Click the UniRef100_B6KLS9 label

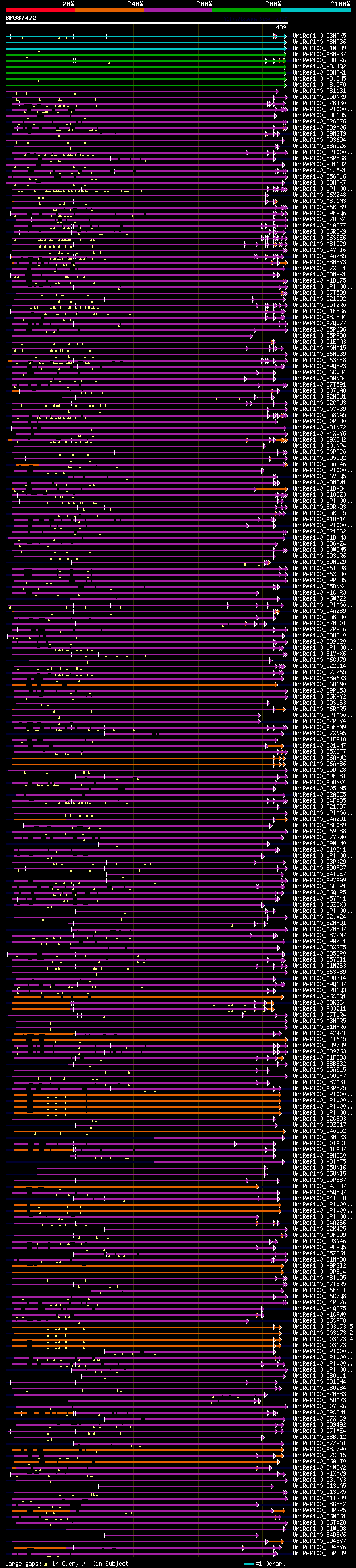tap(319, 207)
